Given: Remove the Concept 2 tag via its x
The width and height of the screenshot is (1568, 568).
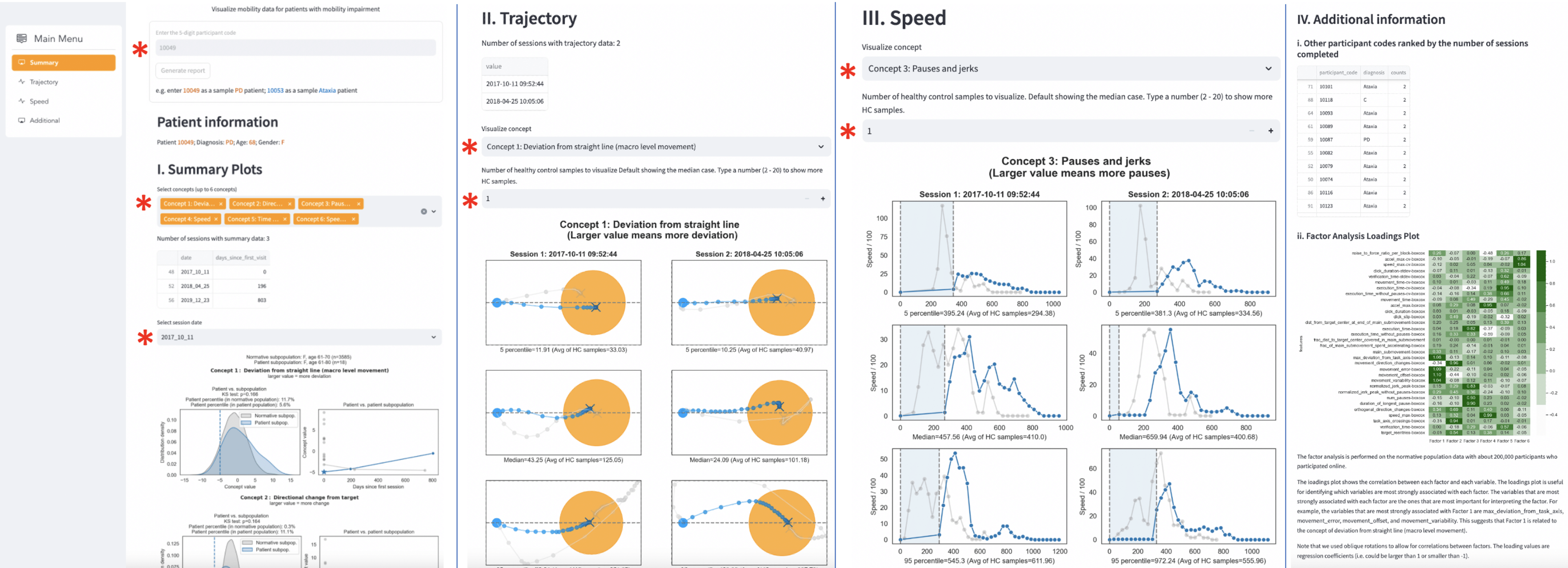Looking at the screenshot, I should click(290, 204).
